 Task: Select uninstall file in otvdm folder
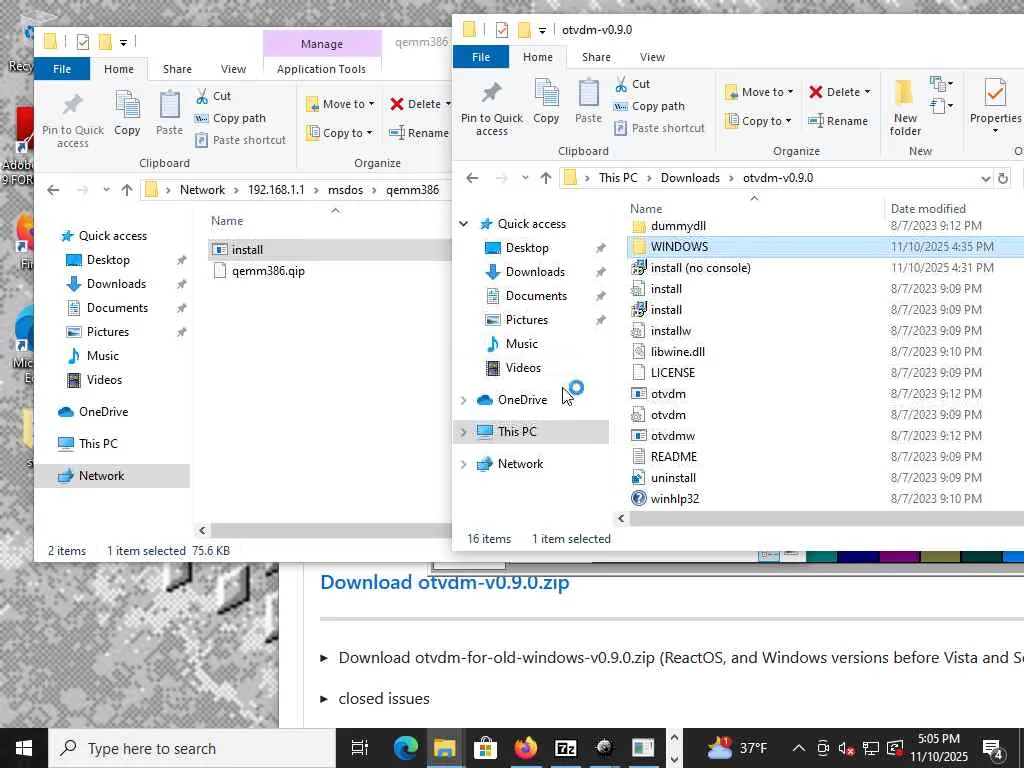coord(673,477)
